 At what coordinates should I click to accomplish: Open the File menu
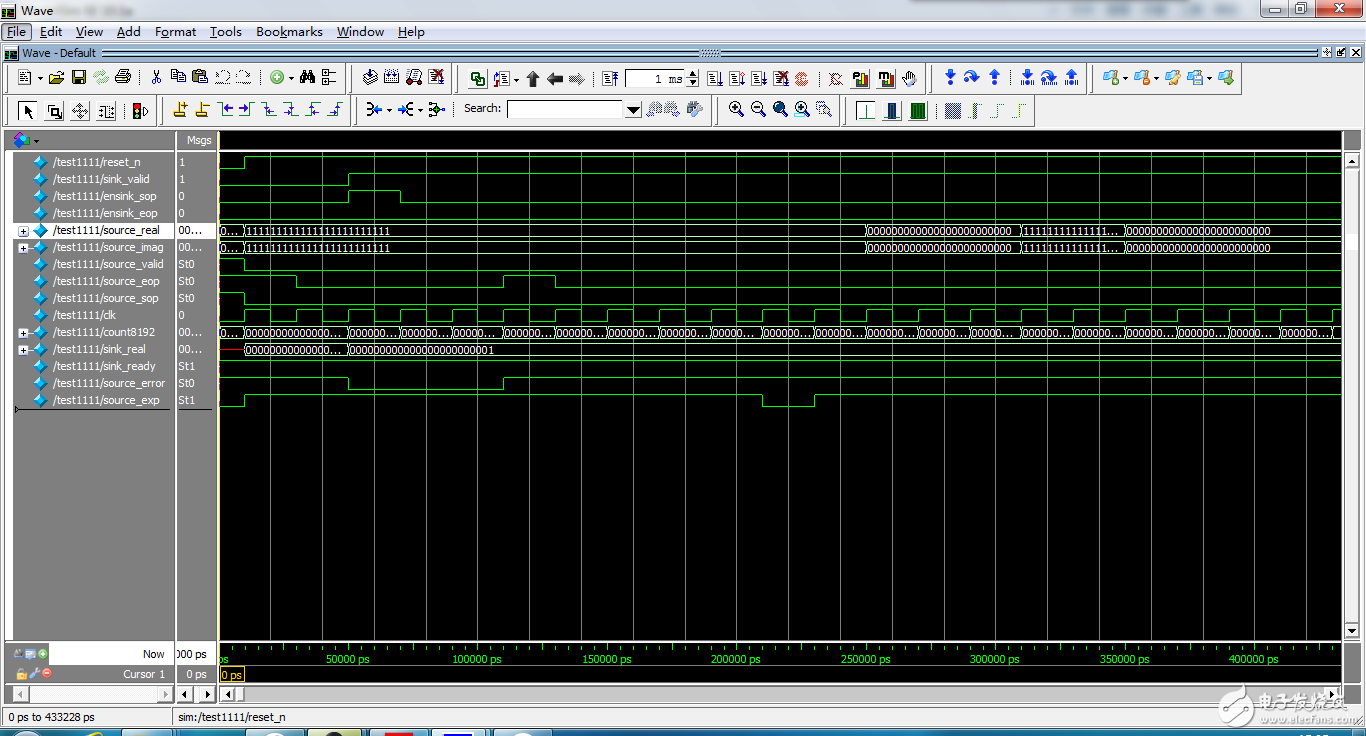tap(16, 32)
